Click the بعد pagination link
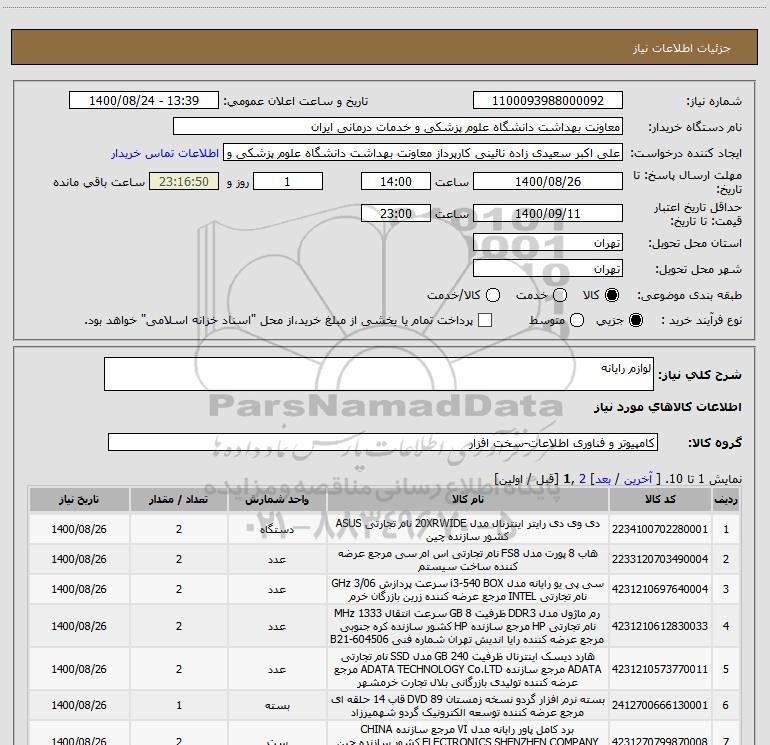This screenshot has height=745, width=770. [x=603, y=479]
